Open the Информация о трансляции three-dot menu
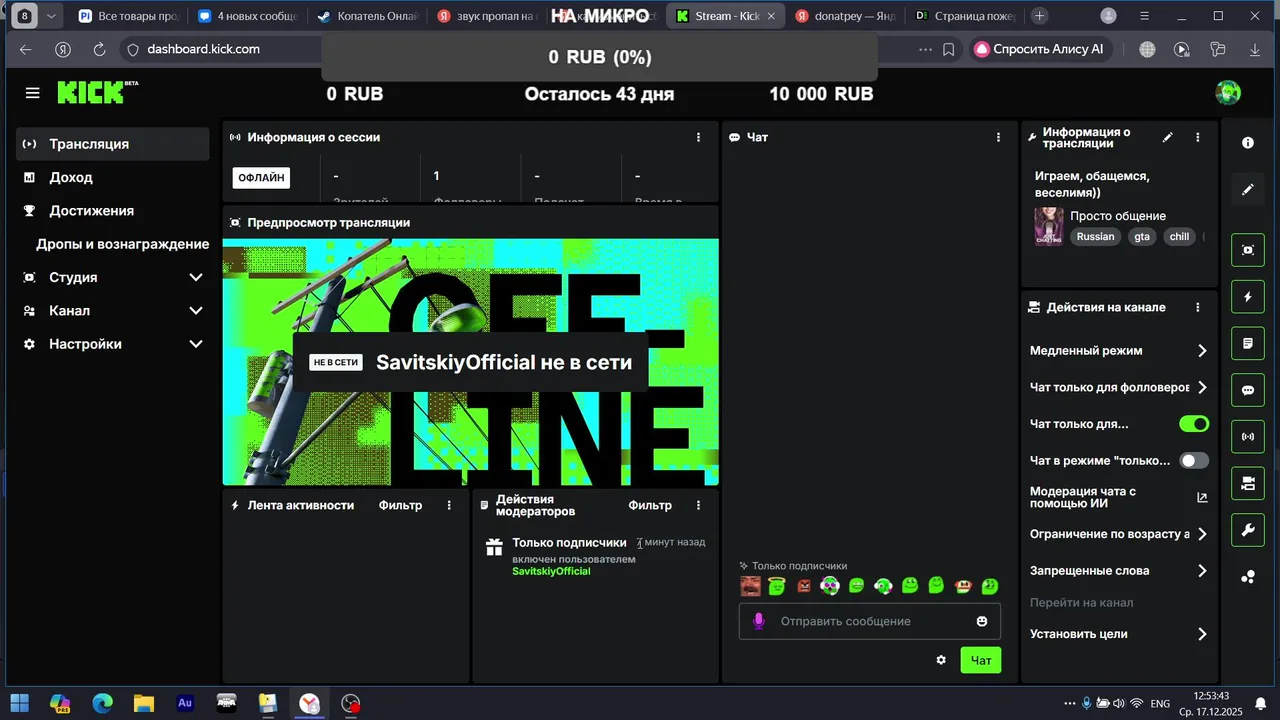This screenshot has height=720, width=1280. coord(1198,137)
